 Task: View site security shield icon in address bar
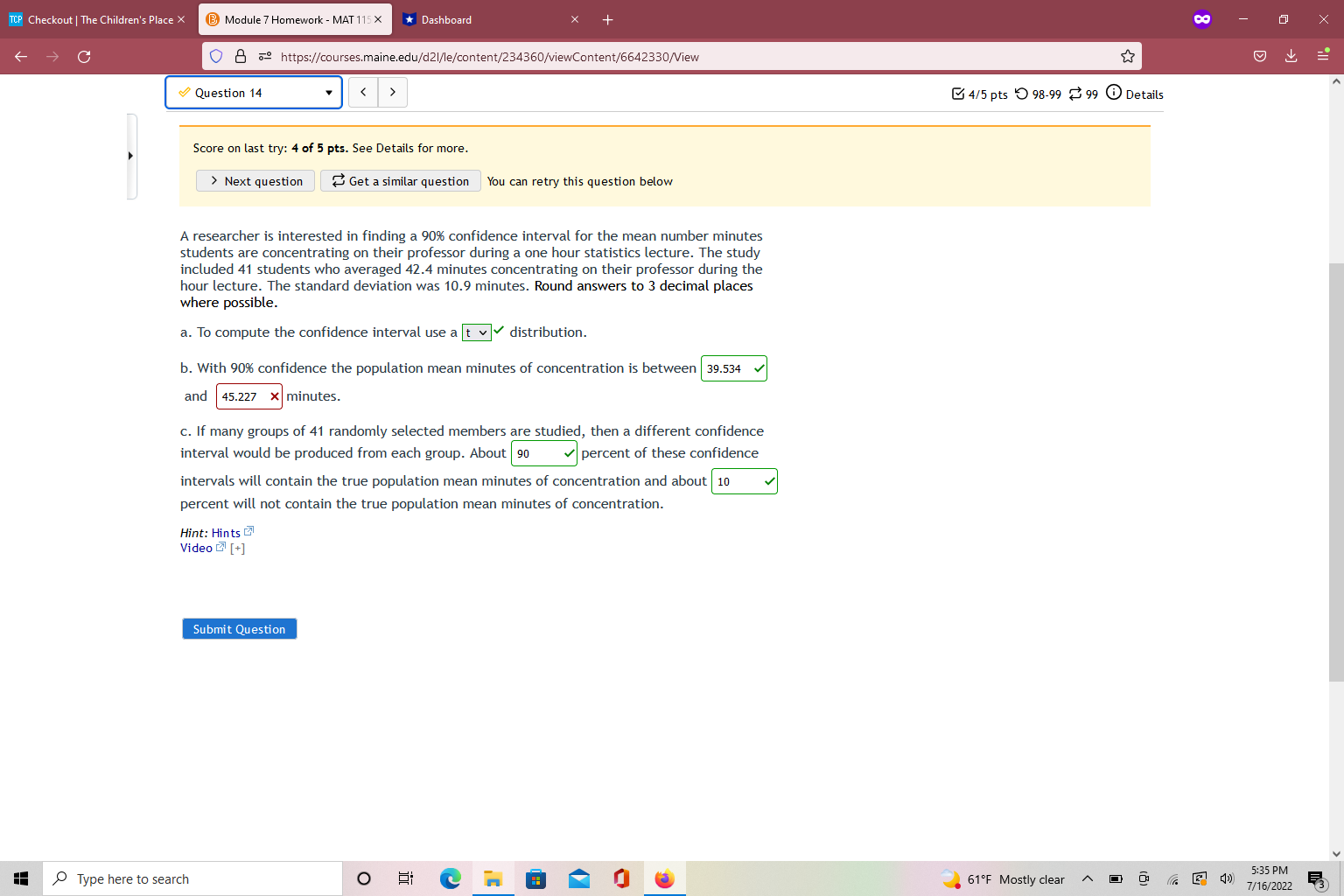216,55
